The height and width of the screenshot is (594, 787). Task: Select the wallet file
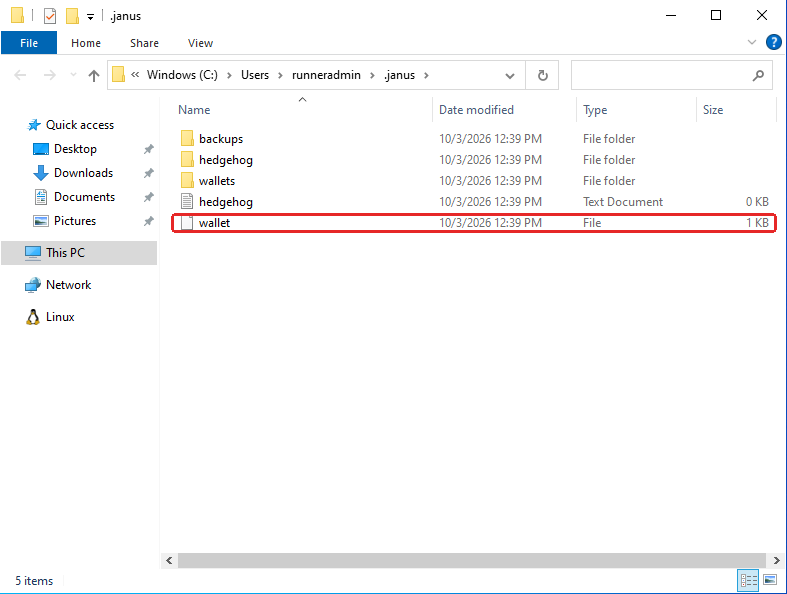[x=474, y=223]
